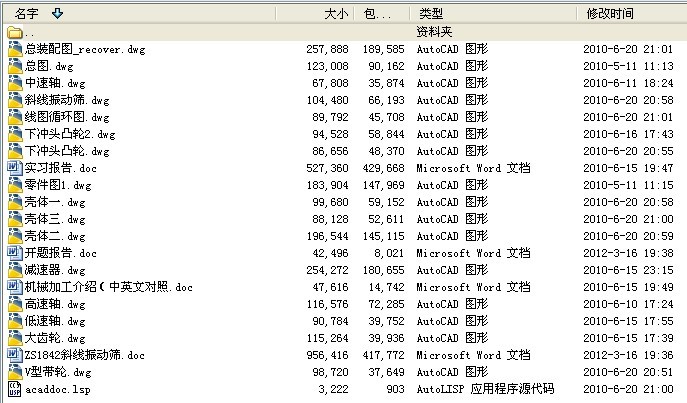Select the icon next to 壳体一.dwg

pos(15,202)
